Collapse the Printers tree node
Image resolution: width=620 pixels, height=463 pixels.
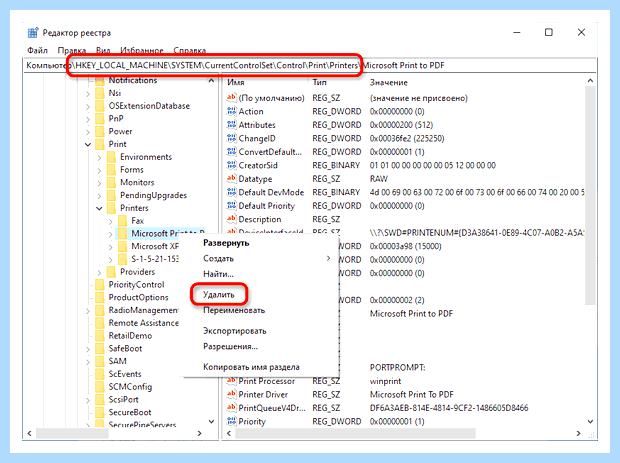(x=99, y=208)
